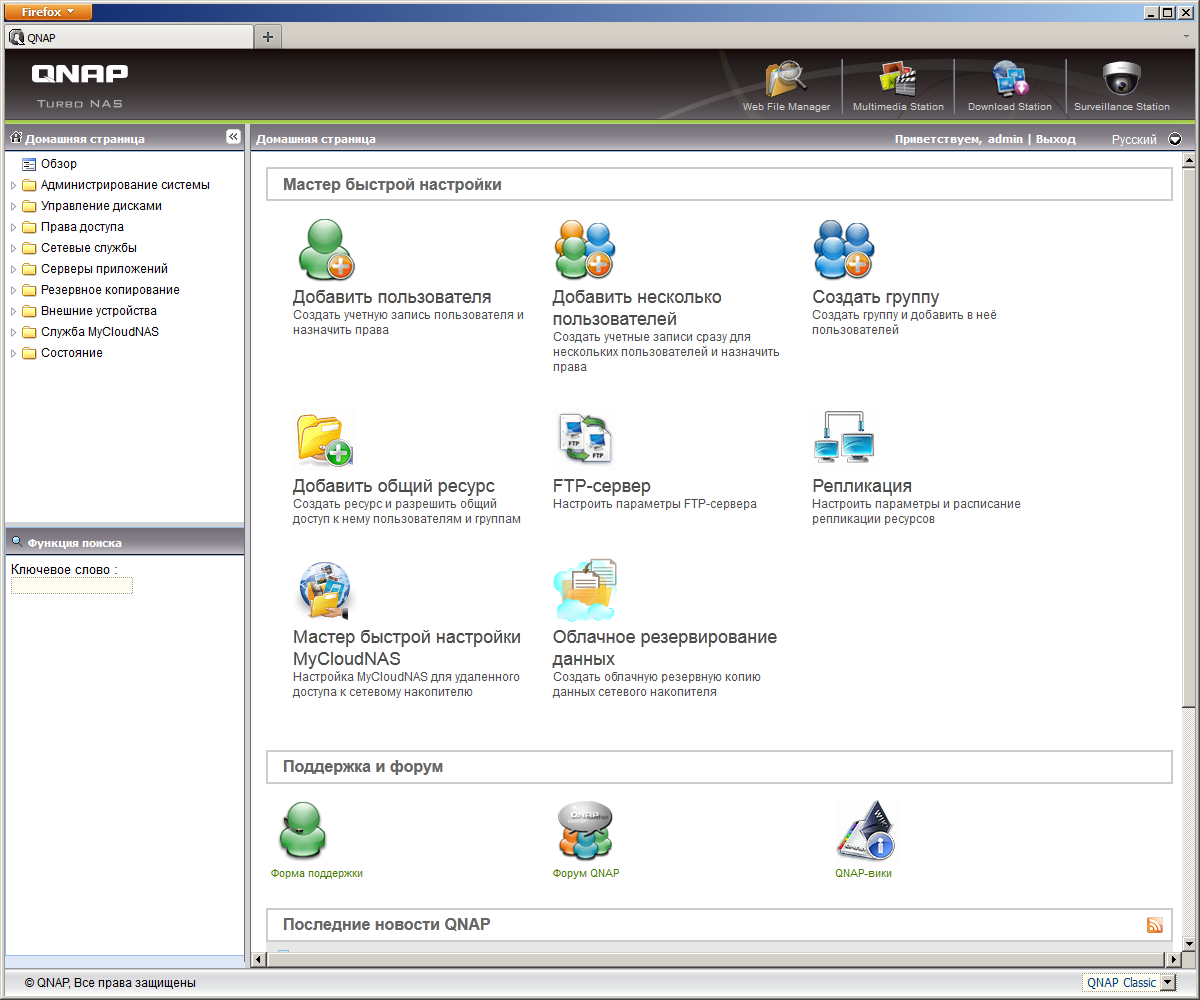The height and width of the screenshot is (1000, 1200).
Task: Click the horizontal scrollbar left arrow
Action: pos(258,960)
